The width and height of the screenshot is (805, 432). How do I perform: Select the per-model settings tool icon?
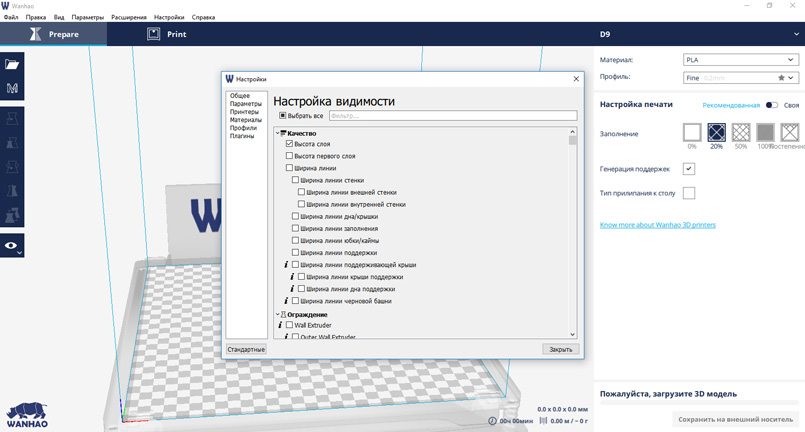click(12, 215)
